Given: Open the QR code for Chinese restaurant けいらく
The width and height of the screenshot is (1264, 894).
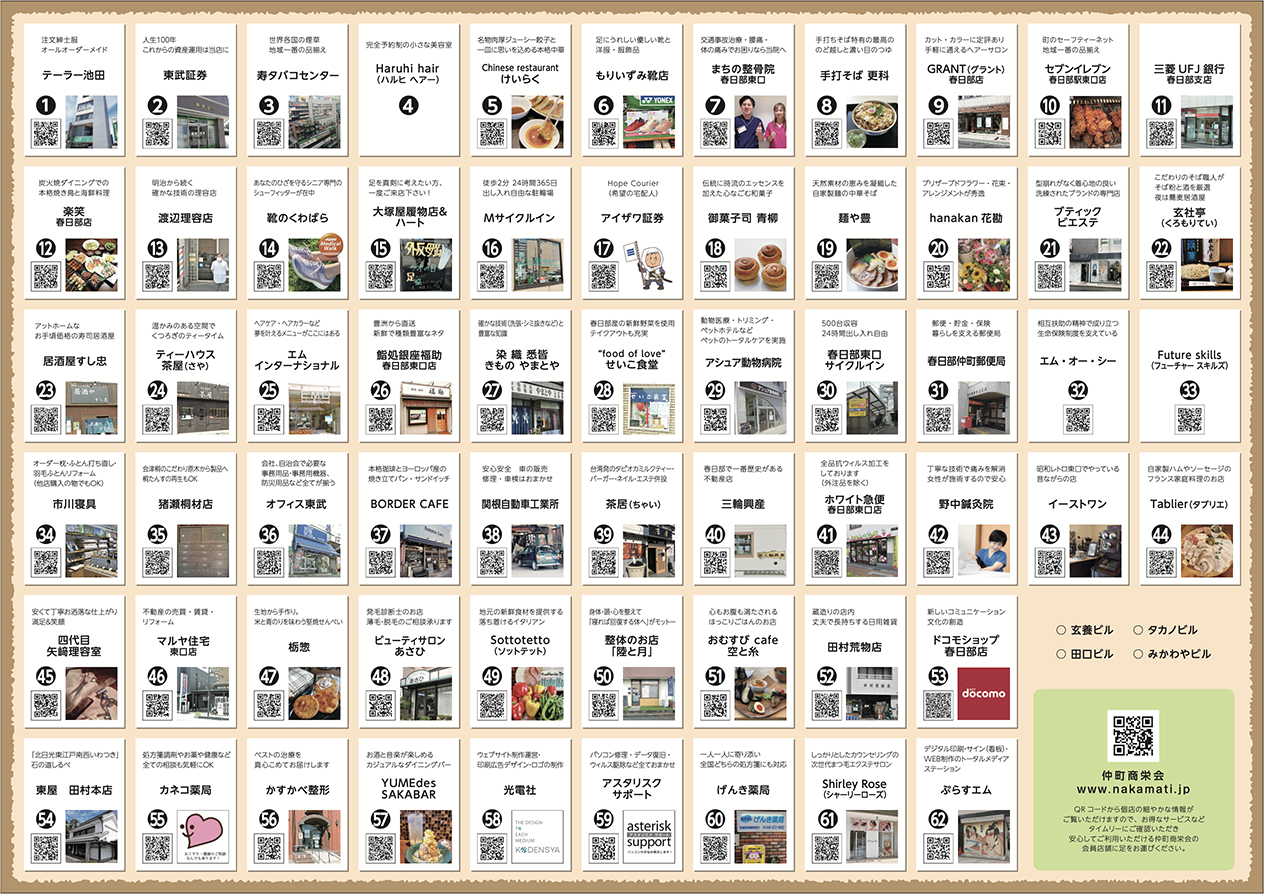Looking at the screenshot, I should (x=492, y=133).
